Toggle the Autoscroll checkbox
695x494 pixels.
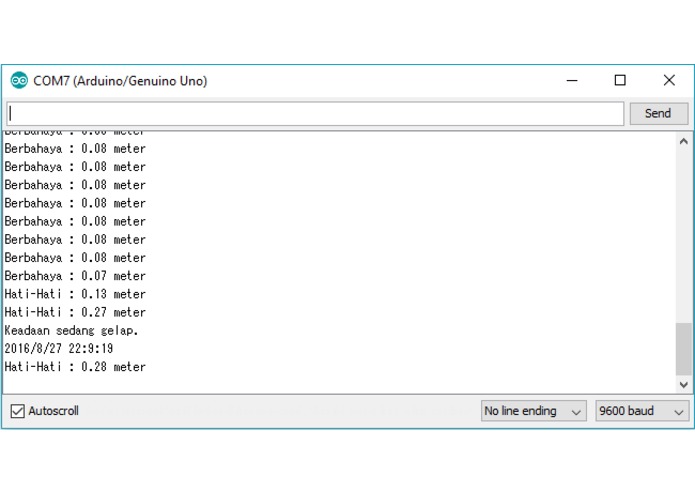pos(18,411)
